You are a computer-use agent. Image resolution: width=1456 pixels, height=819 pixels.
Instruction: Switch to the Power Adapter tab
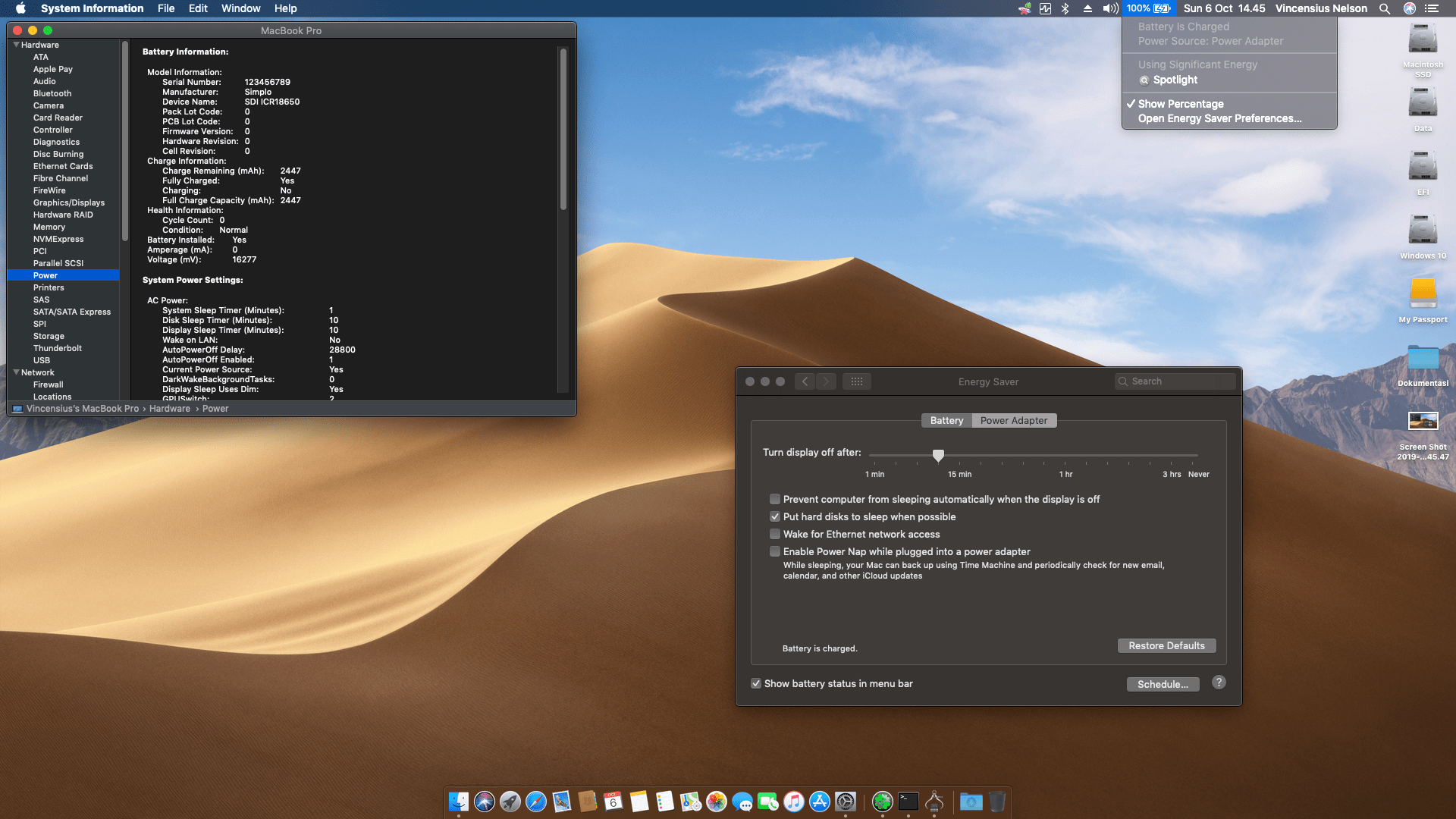(x=1014, y=420)
